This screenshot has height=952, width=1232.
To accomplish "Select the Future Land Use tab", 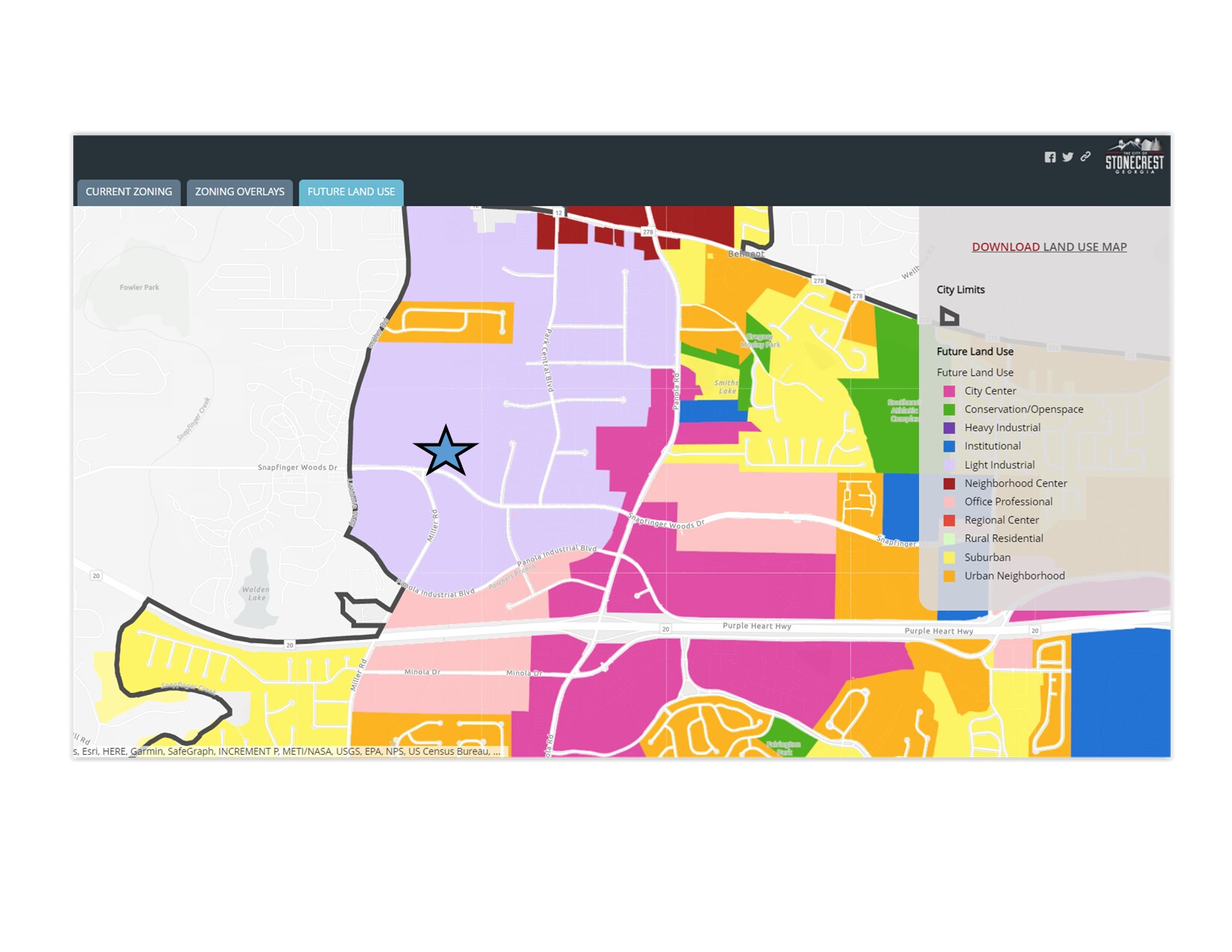I will click(x=351, y=192).
